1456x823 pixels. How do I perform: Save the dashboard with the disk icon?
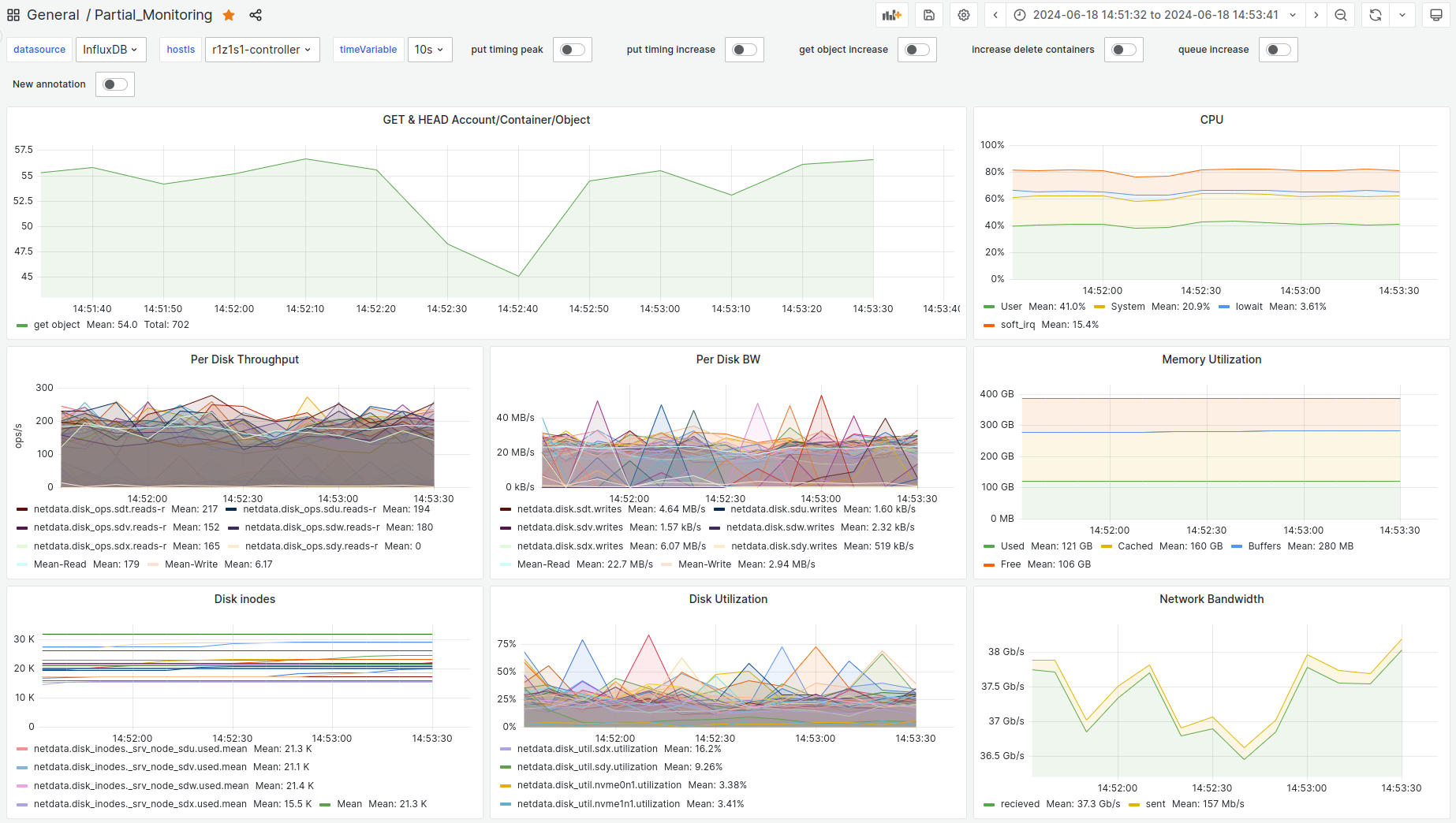(x=929, y=15)
